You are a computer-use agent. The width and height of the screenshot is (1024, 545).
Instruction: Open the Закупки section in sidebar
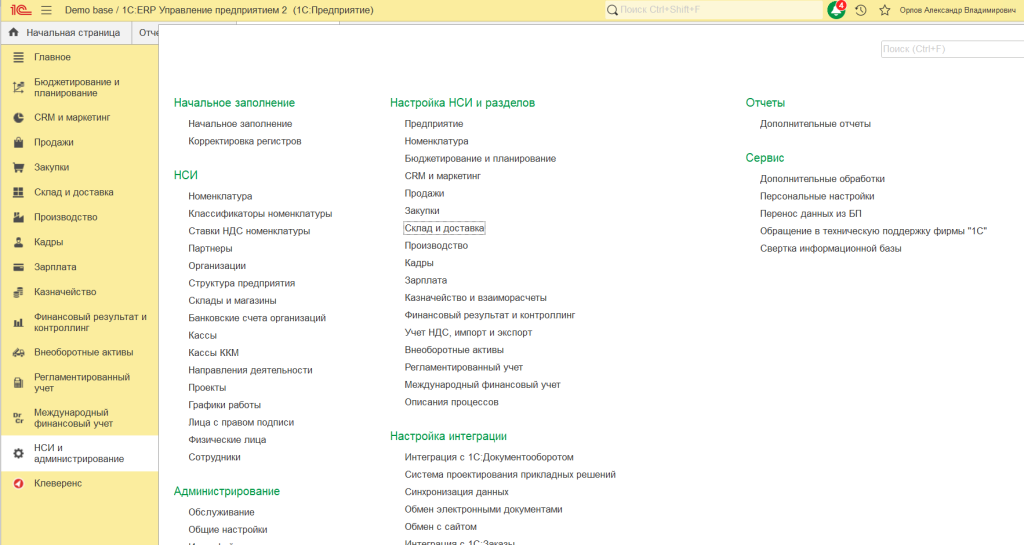[52, 167]
